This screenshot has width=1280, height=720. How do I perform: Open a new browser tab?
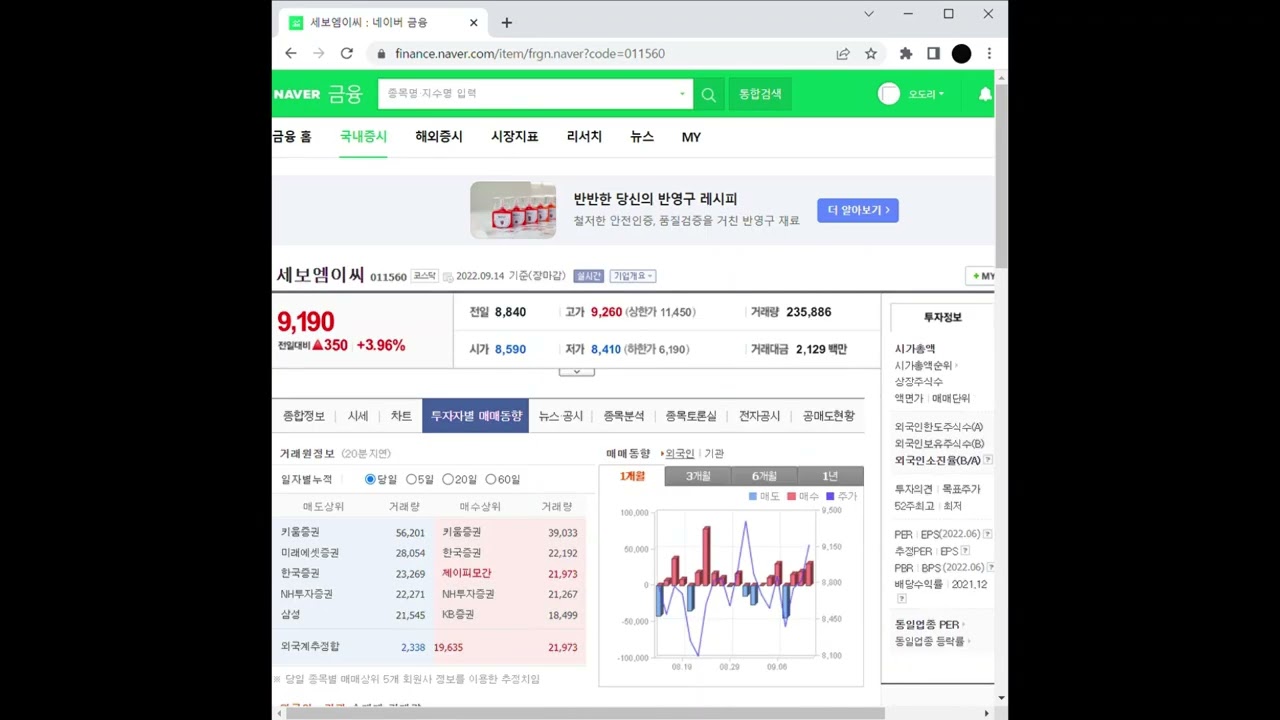[x=507, y=22]
